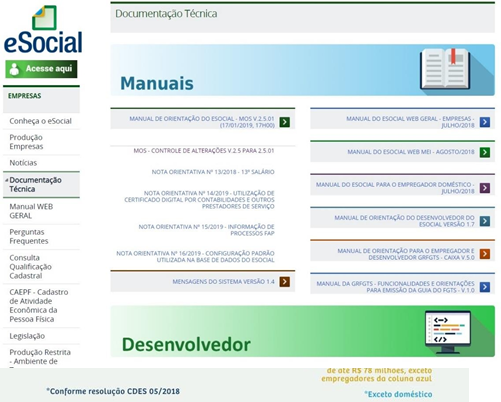The height and width of the screenshot is (402, 501).
Task: Open Mensagens do Sistema Versão 1.4 link
Action: pos(223,282)
